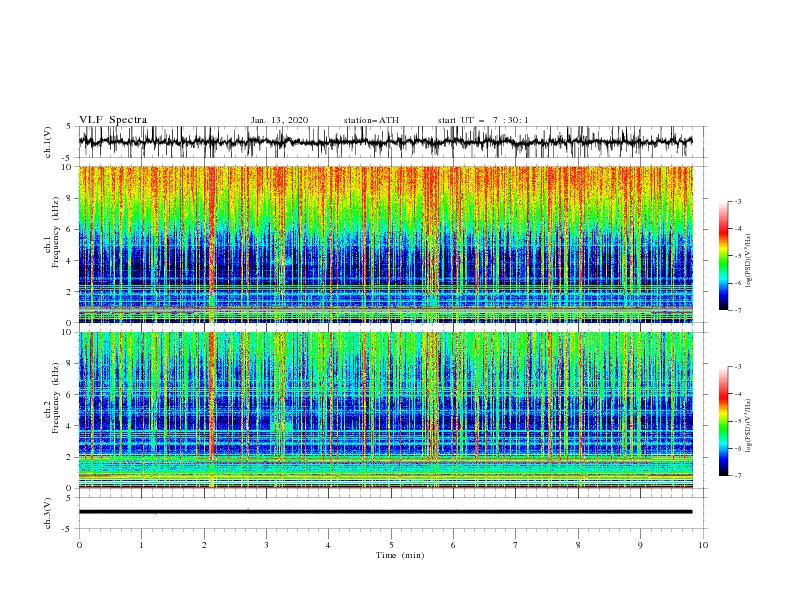Click ch.2 frequency axis tick "8"

(69, 364)
